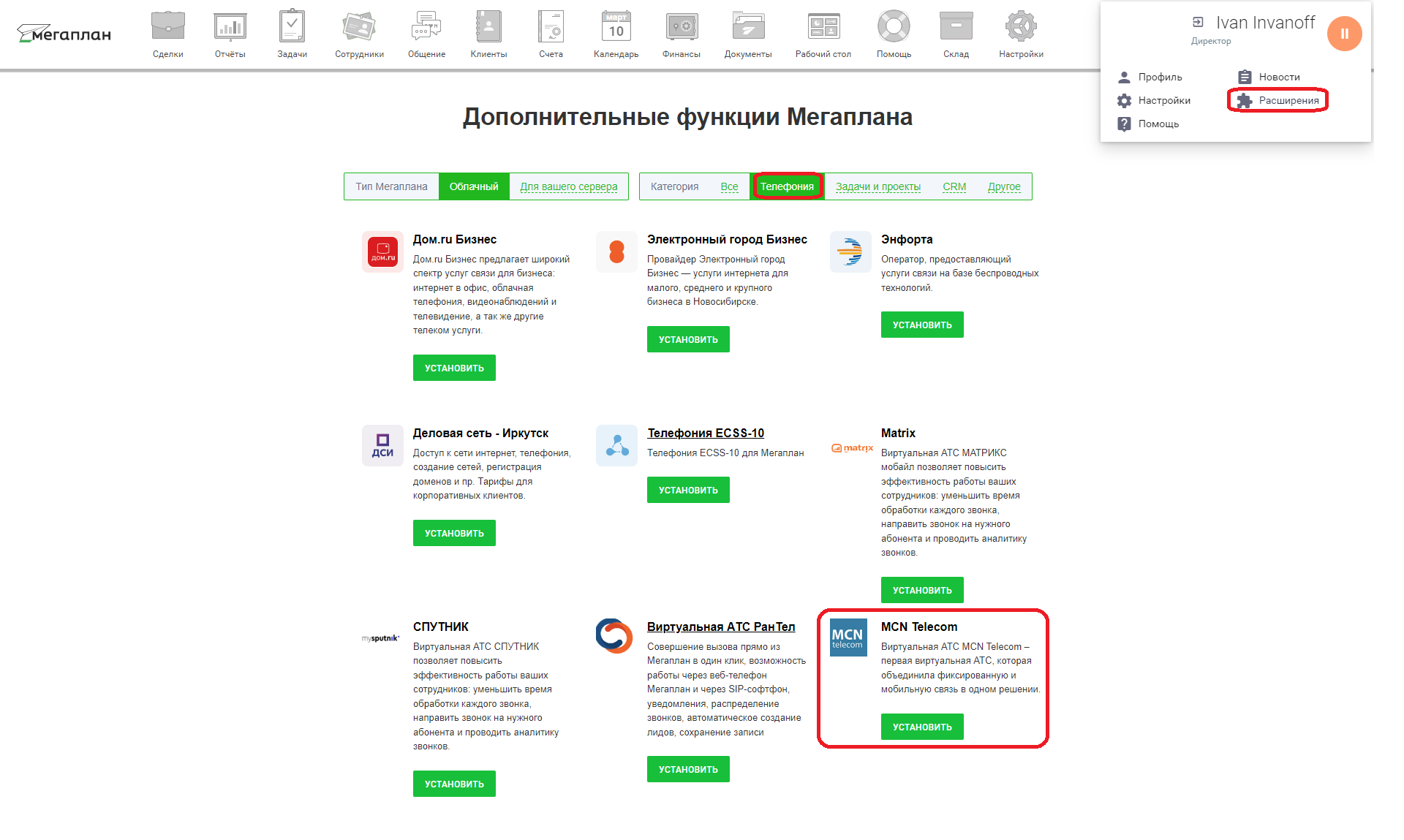Open the Рабочий стол dashboard icon
Screen dimensions: 1404x840
(x=823, y=27)
